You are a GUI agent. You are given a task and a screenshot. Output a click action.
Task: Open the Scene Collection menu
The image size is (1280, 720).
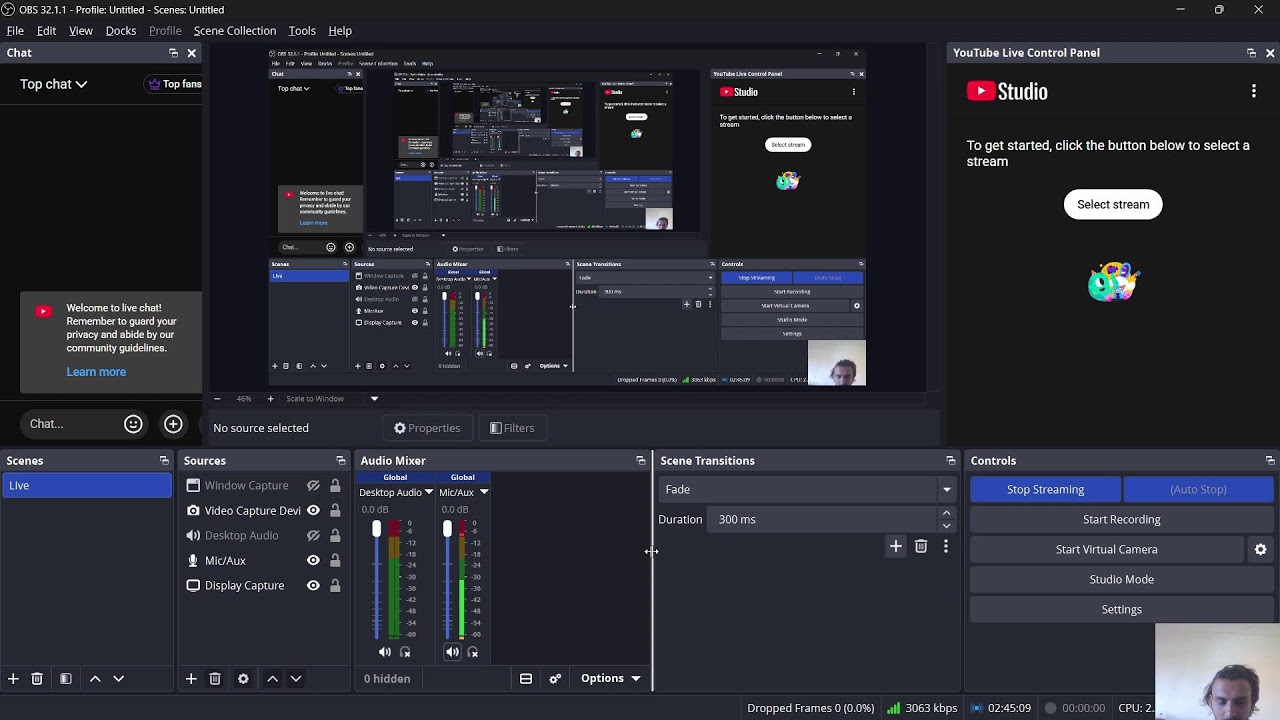(x=235, y=31)
